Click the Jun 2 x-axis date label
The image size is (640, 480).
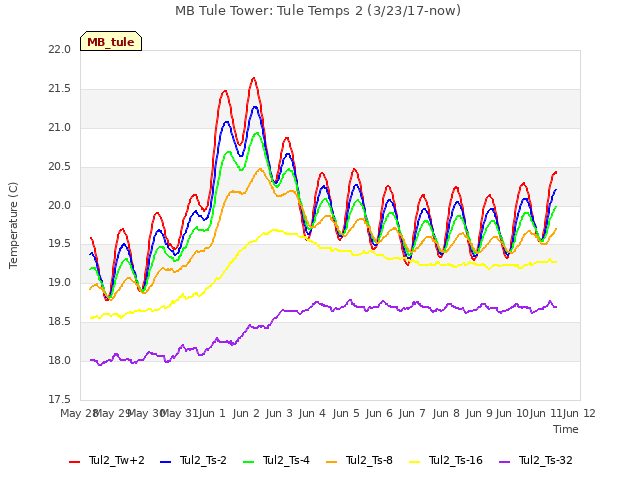246,413
